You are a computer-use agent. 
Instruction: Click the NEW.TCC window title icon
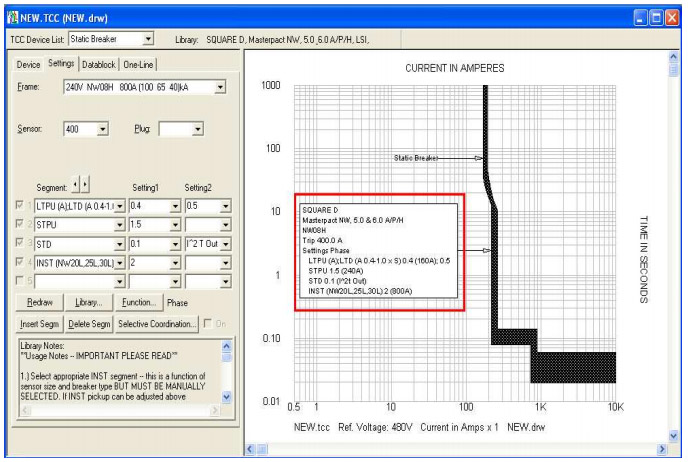point(13,18)
